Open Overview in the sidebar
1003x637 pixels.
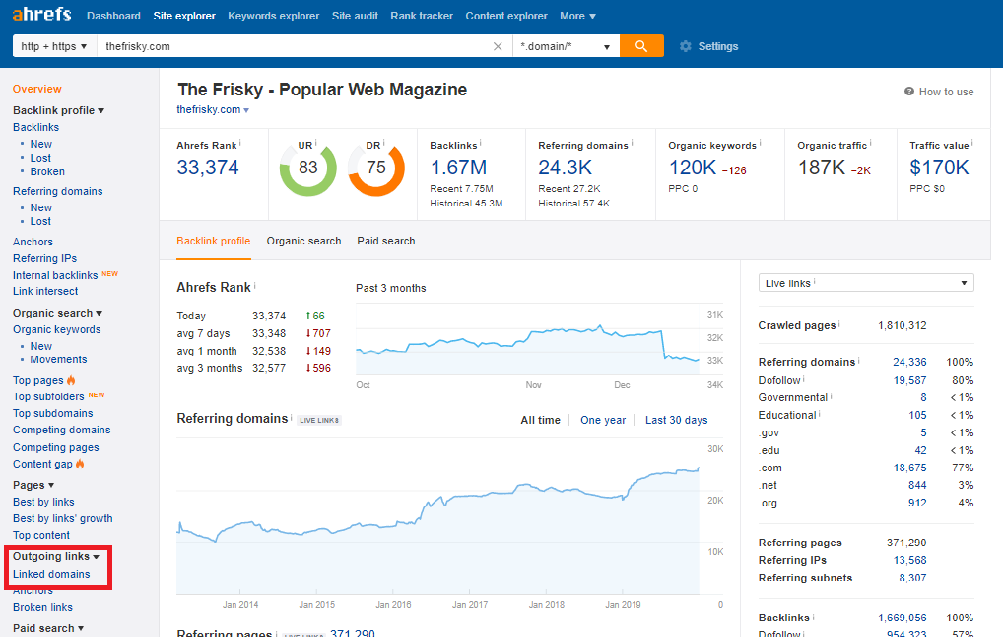[37, 90]
